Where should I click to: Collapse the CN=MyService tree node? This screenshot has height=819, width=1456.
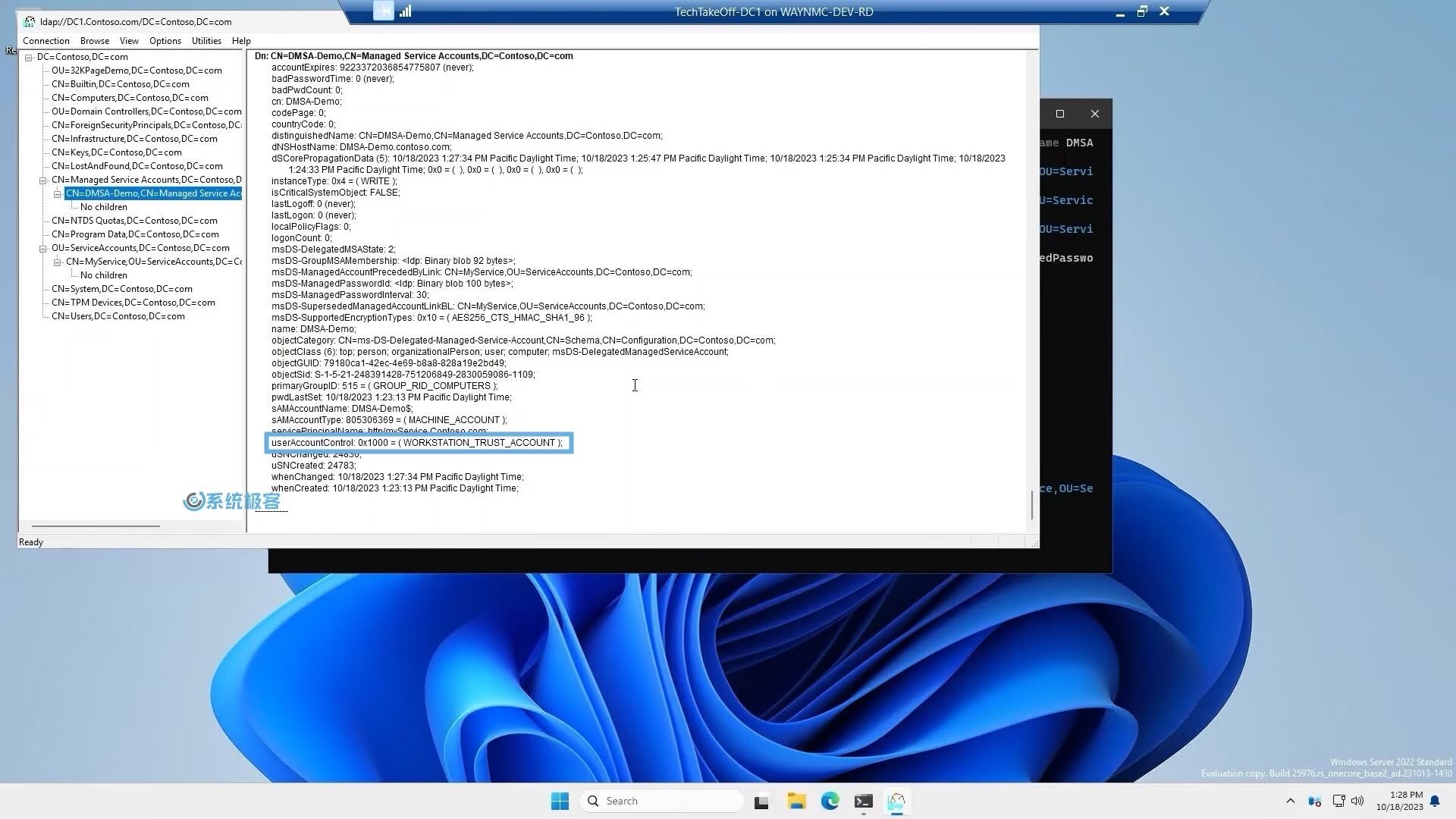coord(57,262)
